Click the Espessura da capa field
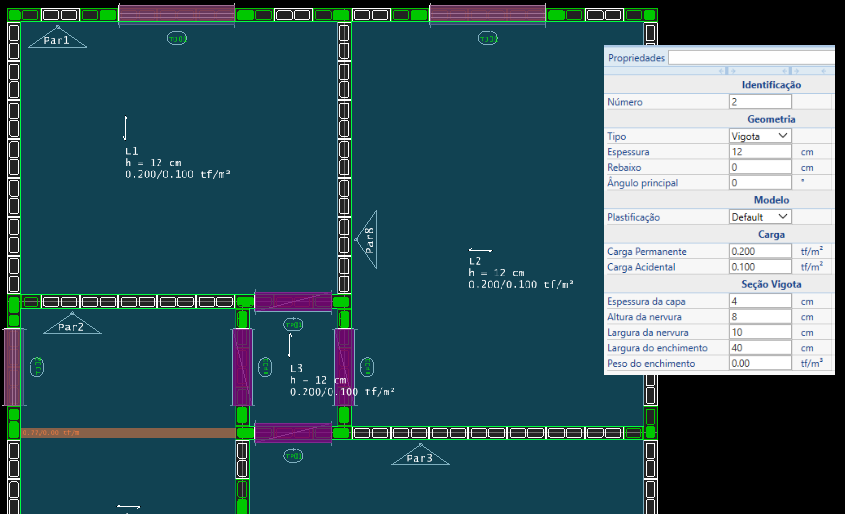845x514 pixels. click(760, 301)
